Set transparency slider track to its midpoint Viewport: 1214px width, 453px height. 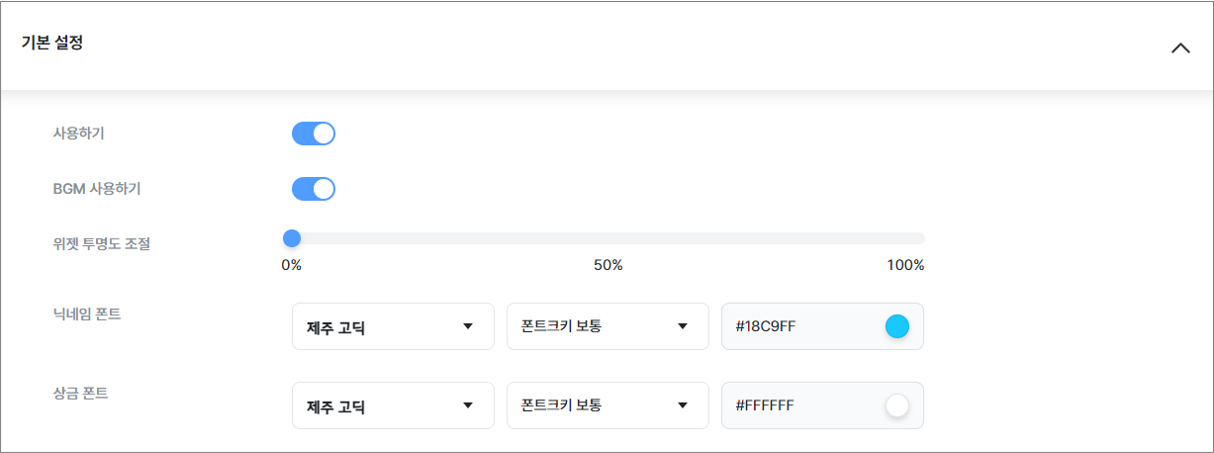[x=608, y=238]
